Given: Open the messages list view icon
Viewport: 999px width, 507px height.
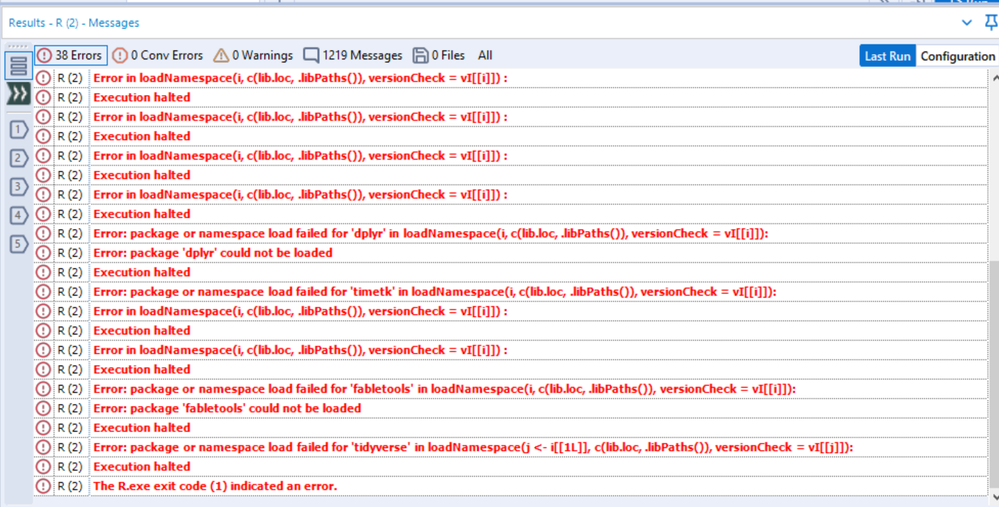Looking at the screenshot, I should 18,65.
